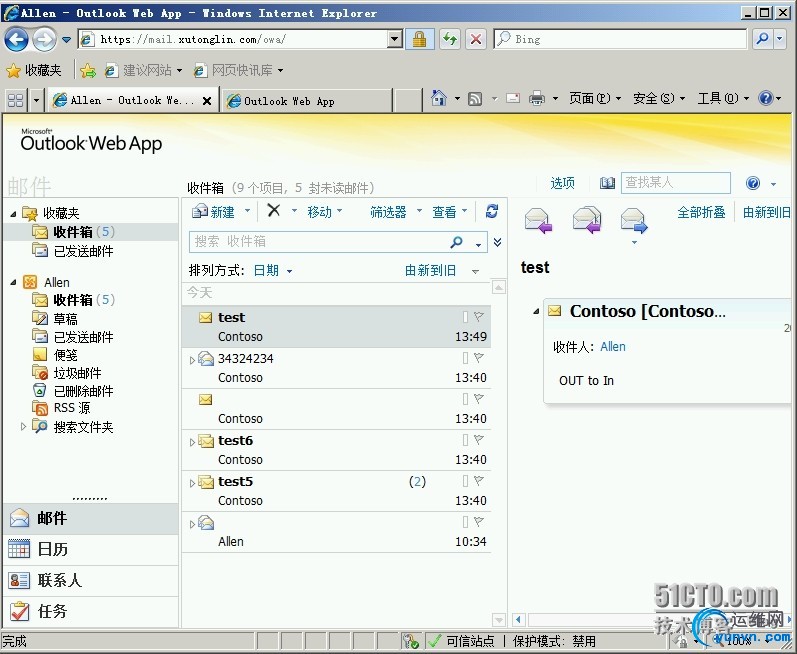Click the category box on the test message
The image size is (797, 654).
465,317
